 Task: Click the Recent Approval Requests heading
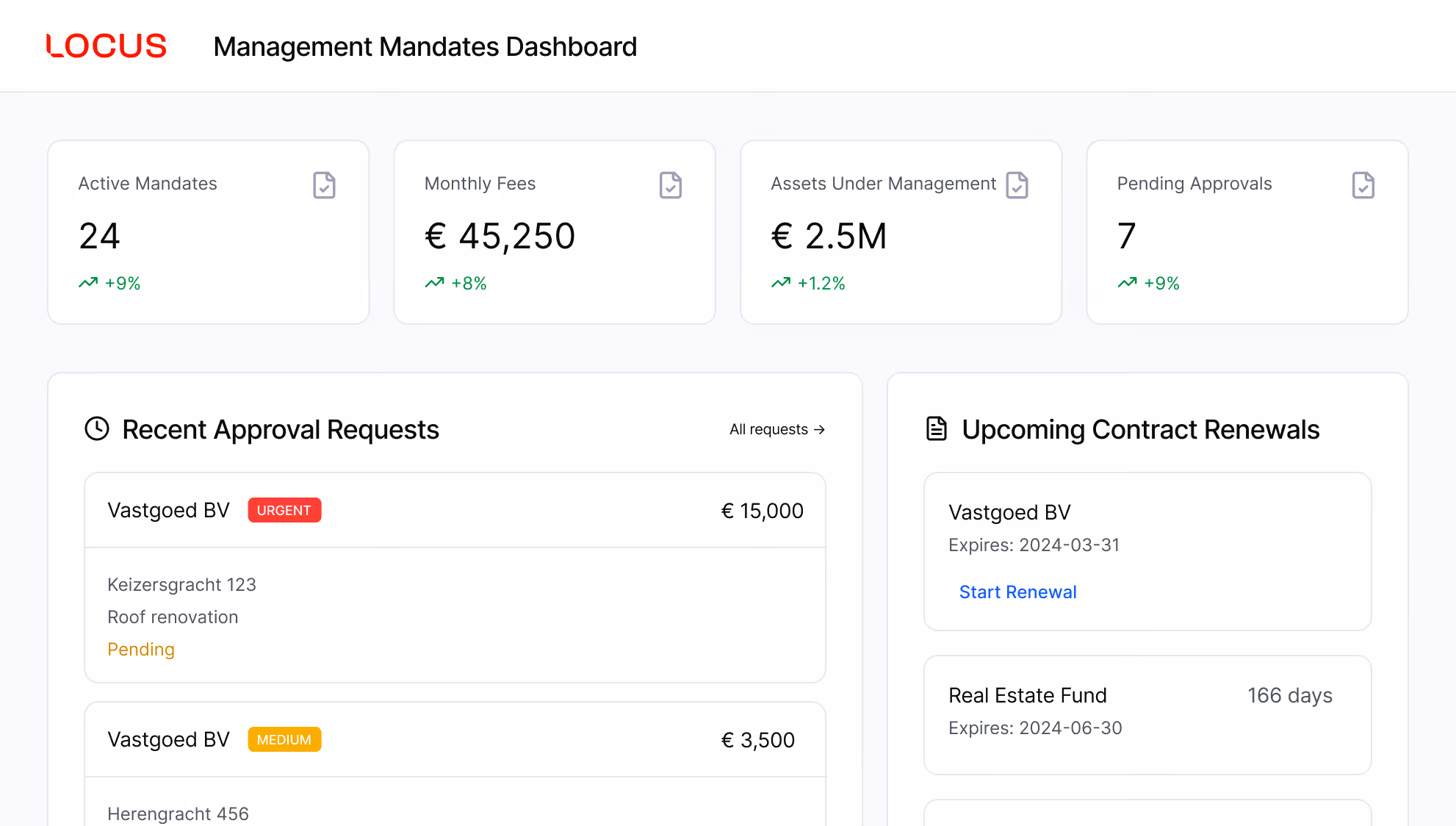coord(281,429)
